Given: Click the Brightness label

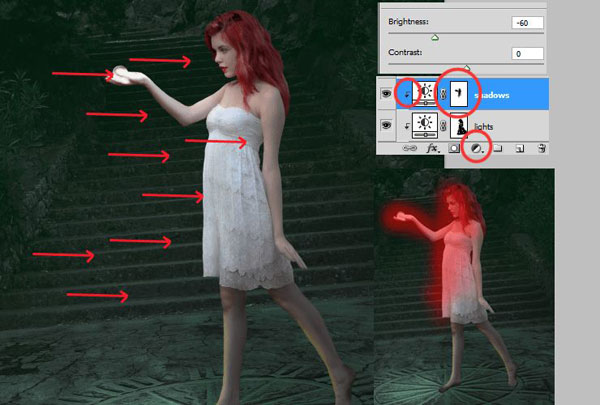Looking at the screenshot, I should click(408, 21).
